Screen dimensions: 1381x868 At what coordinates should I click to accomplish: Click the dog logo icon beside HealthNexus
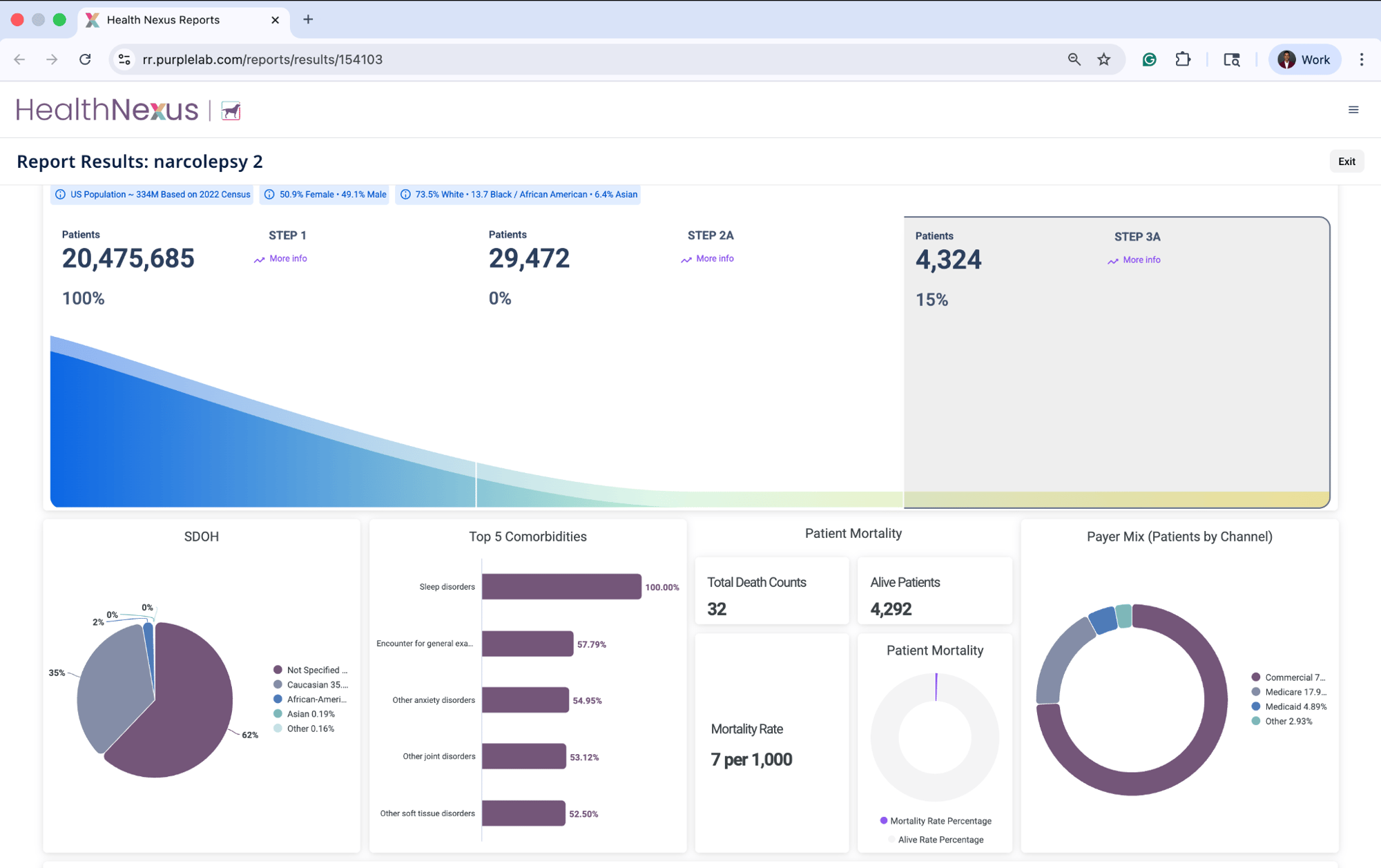coord(231,110)
